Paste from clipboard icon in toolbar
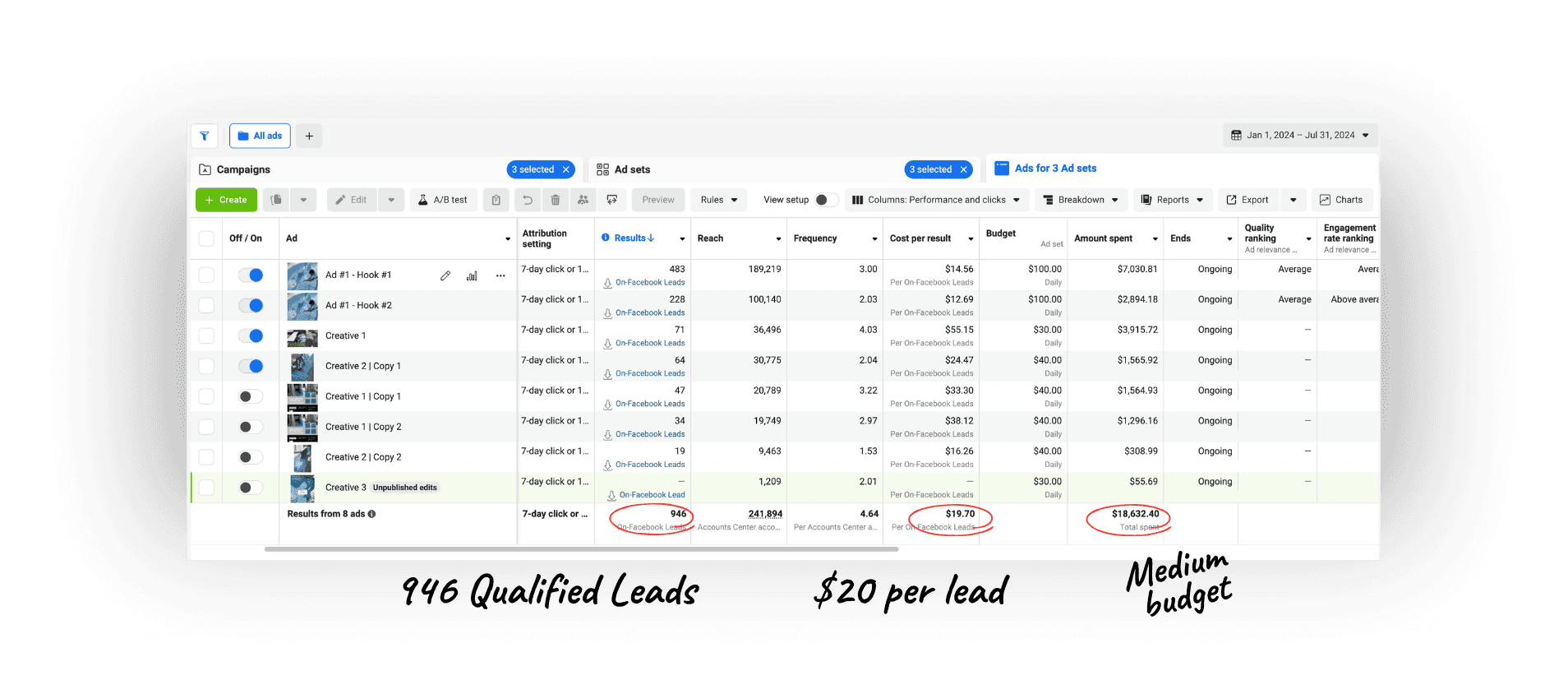This screenshot has height=694, width=1568. pos(496,200)
